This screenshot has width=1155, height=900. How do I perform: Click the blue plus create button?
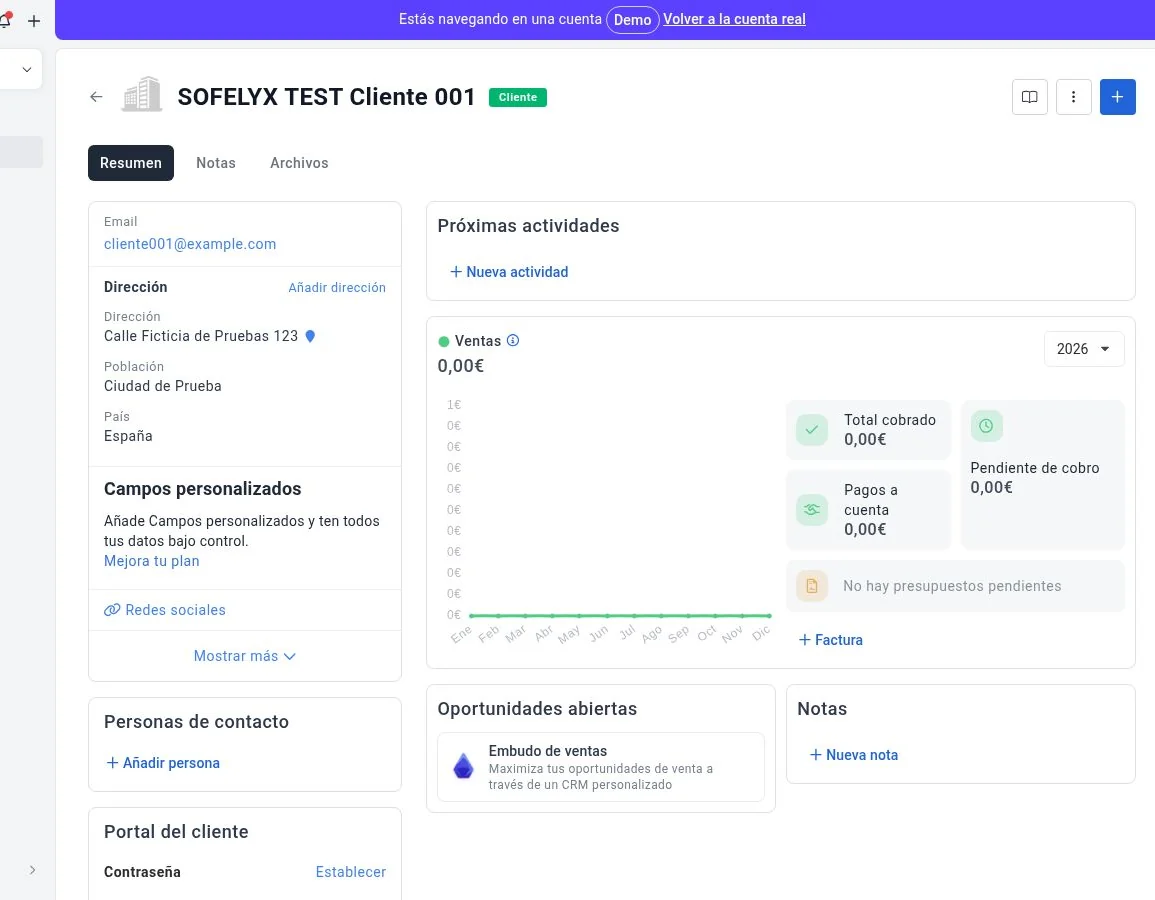pos(1117,97)
